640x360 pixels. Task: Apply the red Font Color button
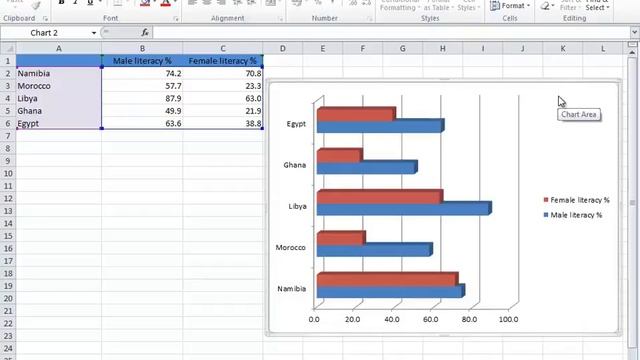coord(165,3)
